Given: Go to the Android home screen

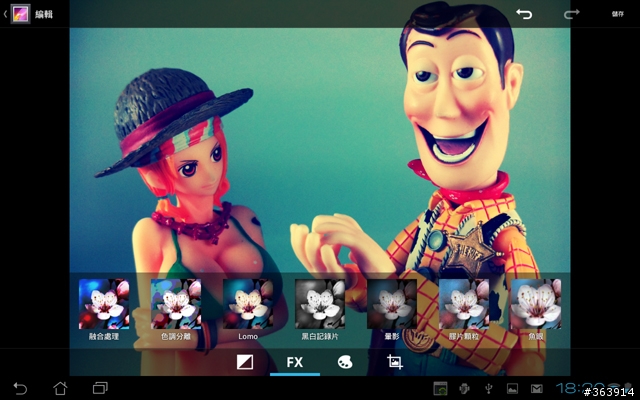Looking at the screenshot, I should coord(60,388).
